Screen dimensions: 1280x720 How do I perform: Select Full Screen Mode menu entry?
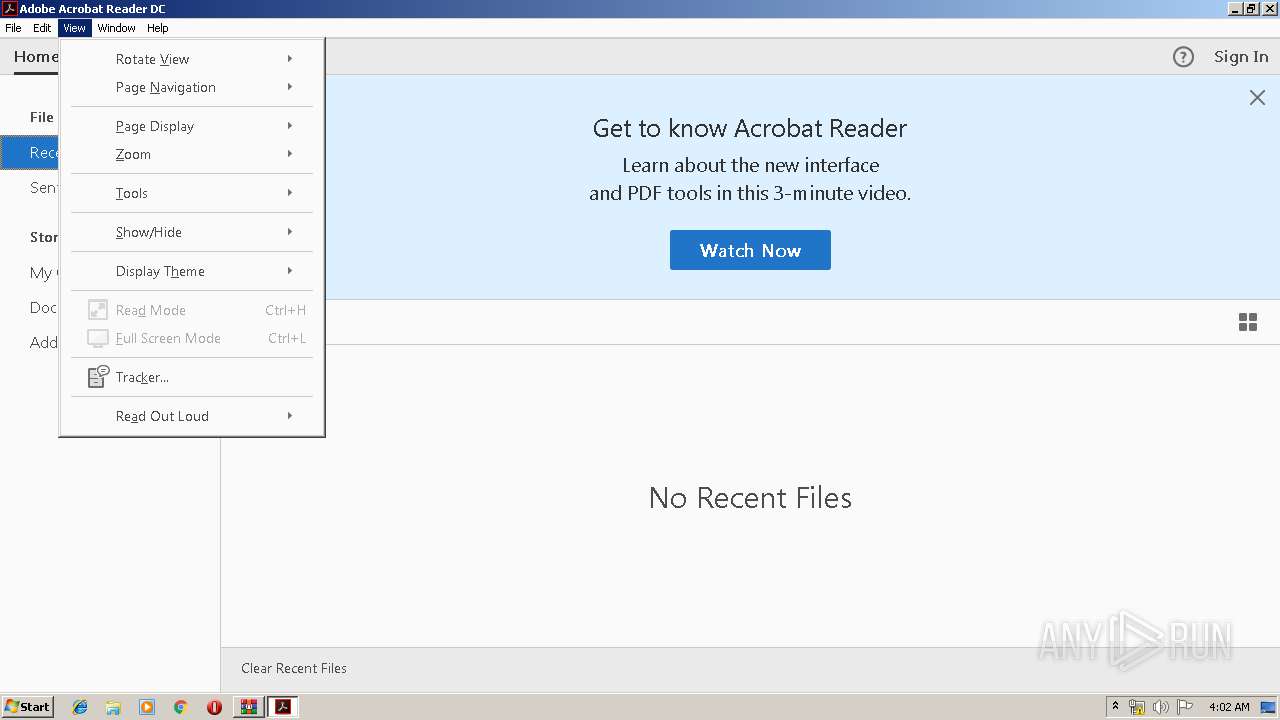pyautogui.click(x=192, y=338)
